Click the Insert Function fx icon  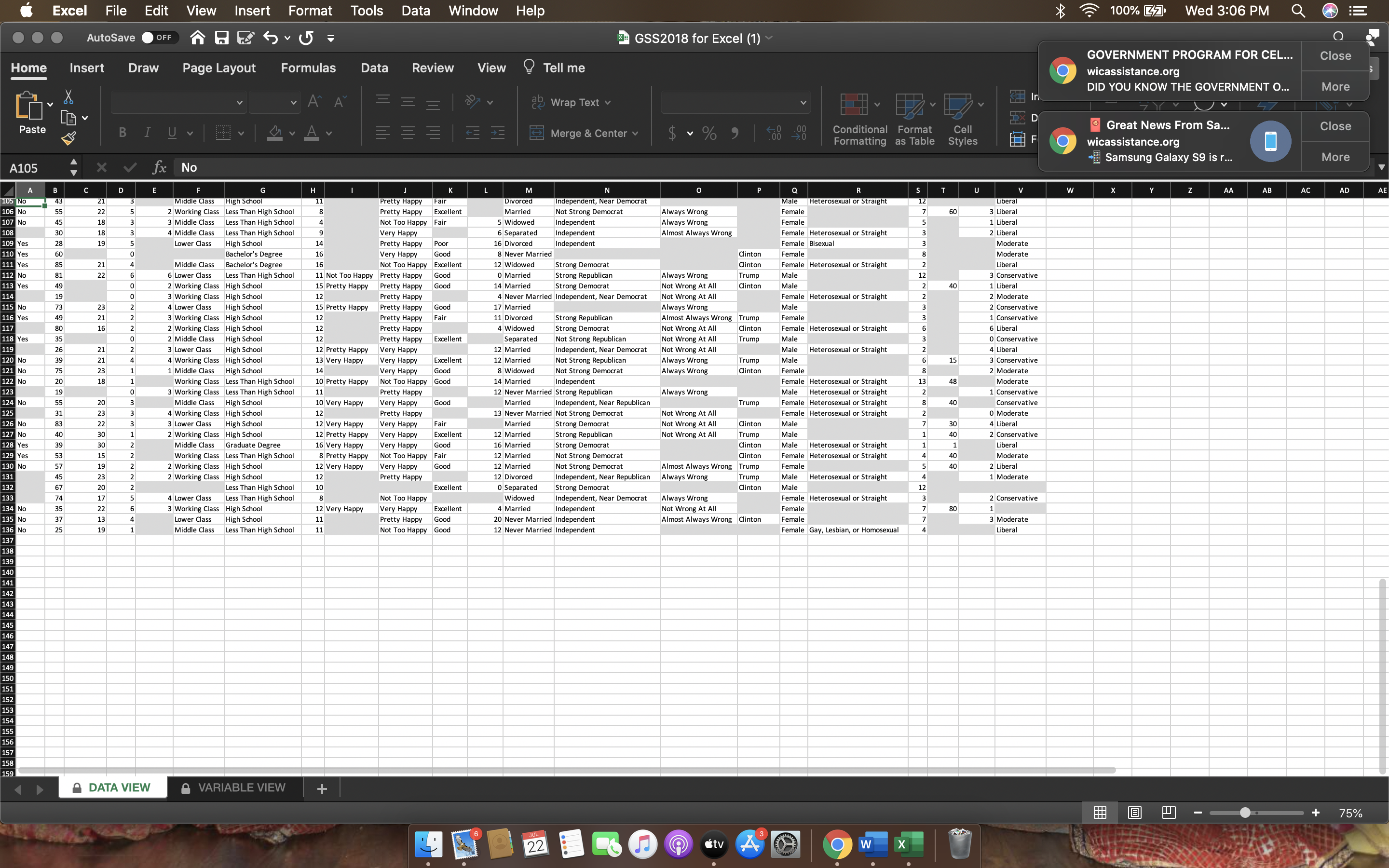point(159,168)
